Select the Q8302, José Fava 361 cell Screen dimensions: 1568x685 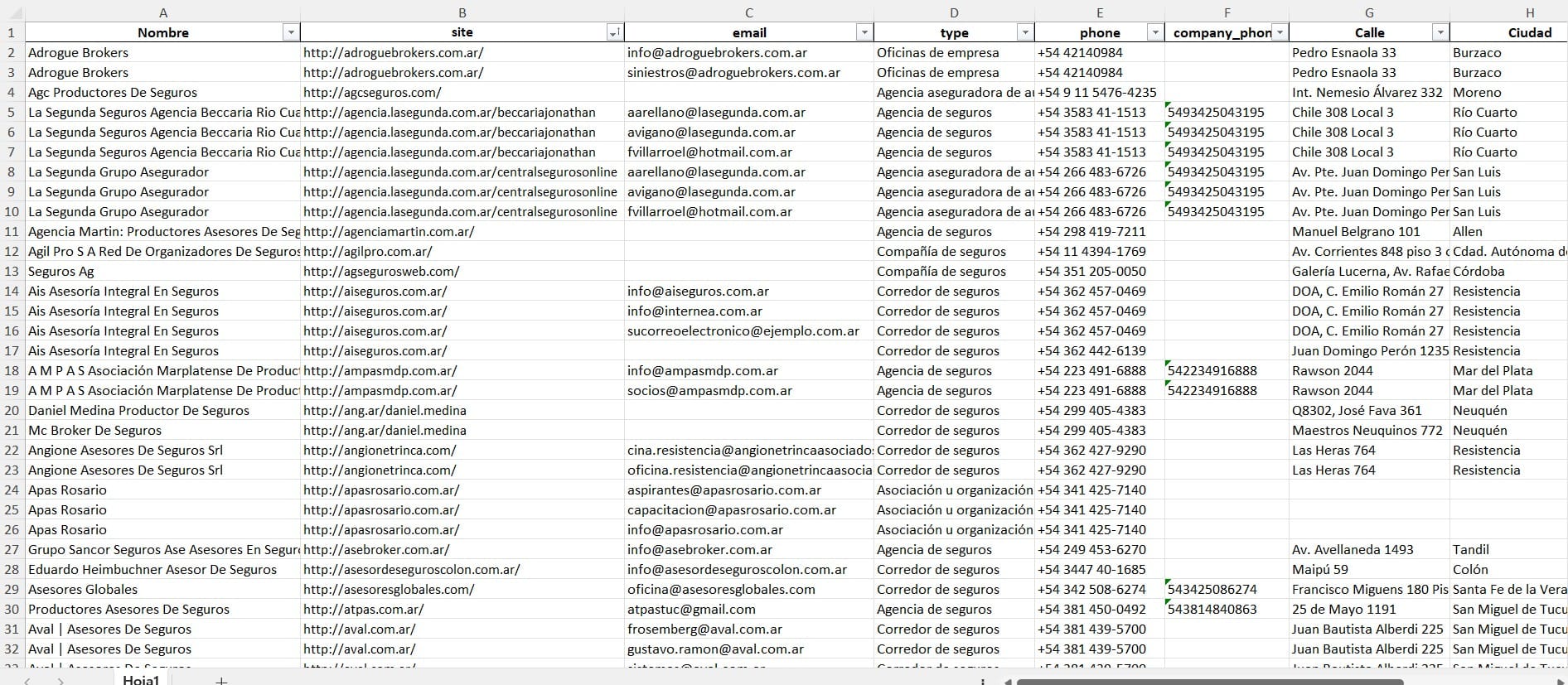1369,410
